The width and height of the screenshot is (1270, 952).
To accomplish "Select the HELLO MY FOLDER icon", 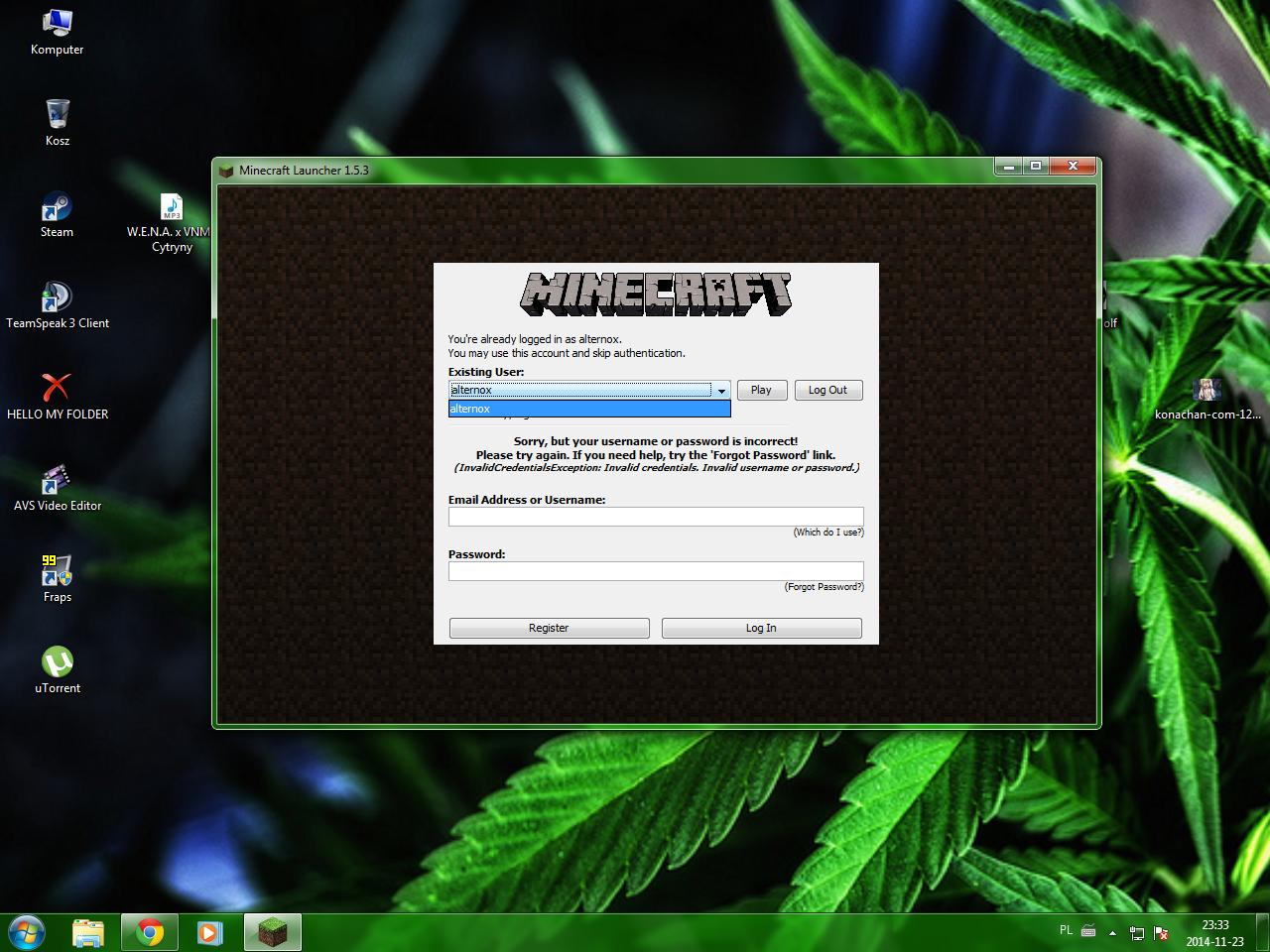I will click(57, 397).
